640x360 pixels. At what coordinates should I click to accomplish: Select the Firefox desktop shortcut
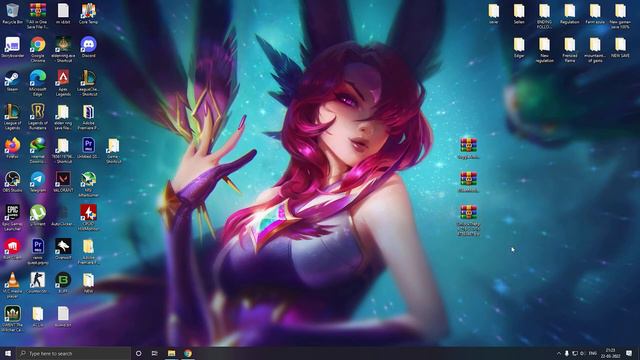[12, 148]
